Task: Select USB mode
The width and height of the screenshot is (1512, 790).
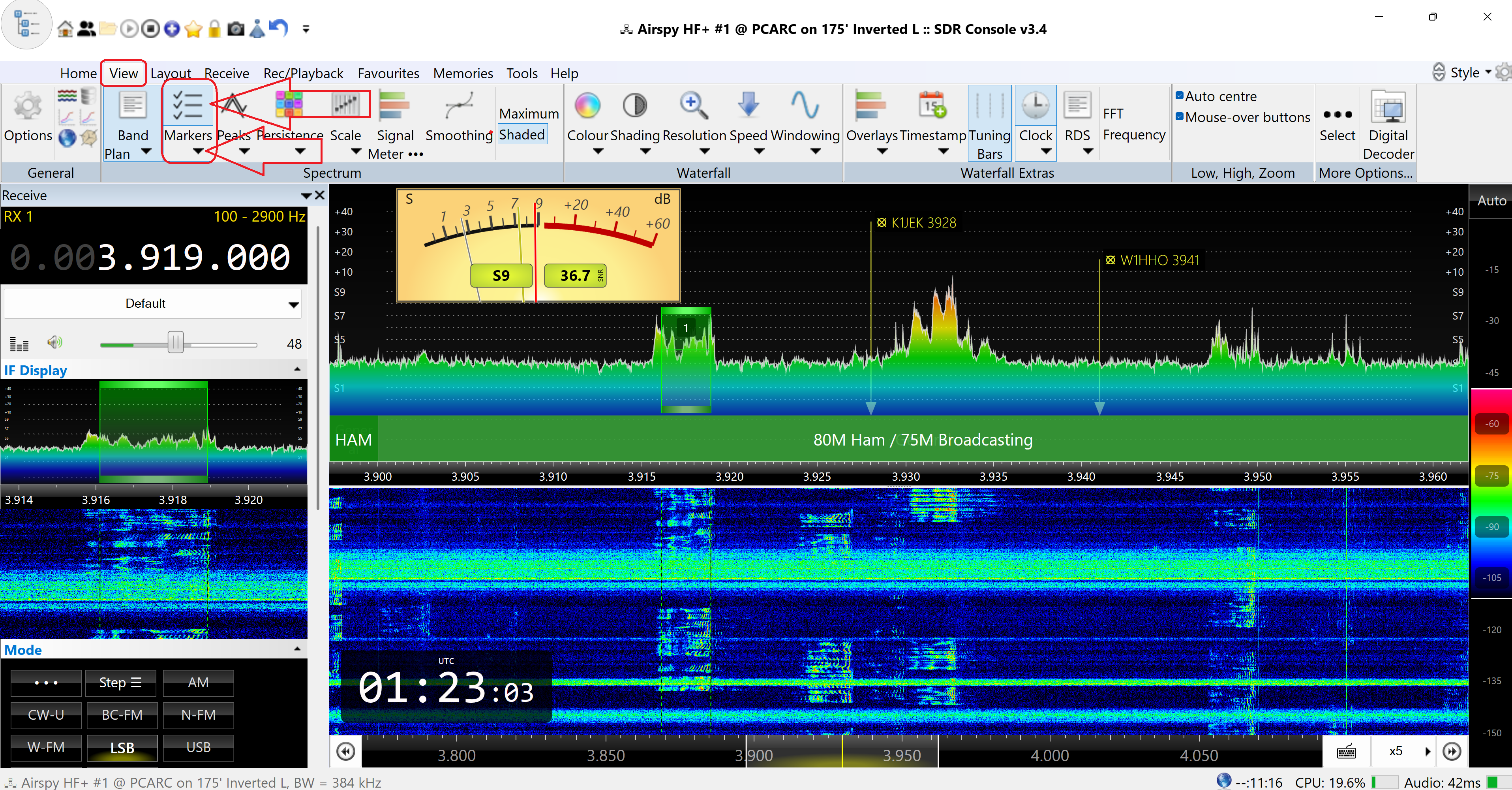Action: (199, 747)
